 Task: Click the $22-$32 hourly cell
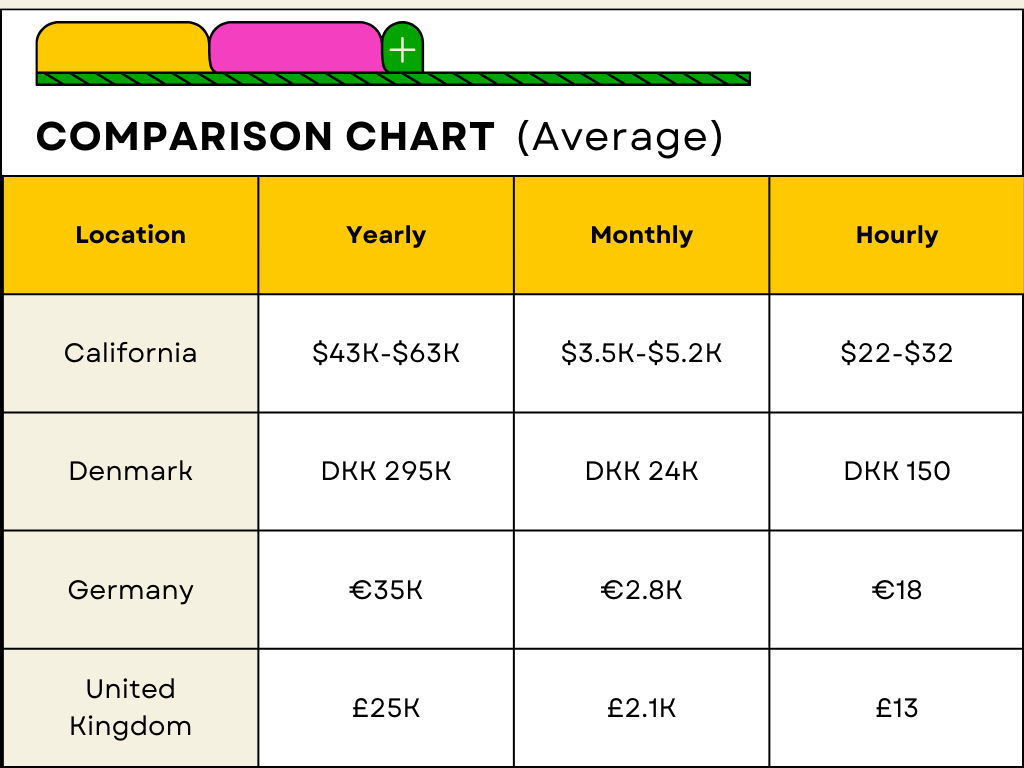(897, 353)
